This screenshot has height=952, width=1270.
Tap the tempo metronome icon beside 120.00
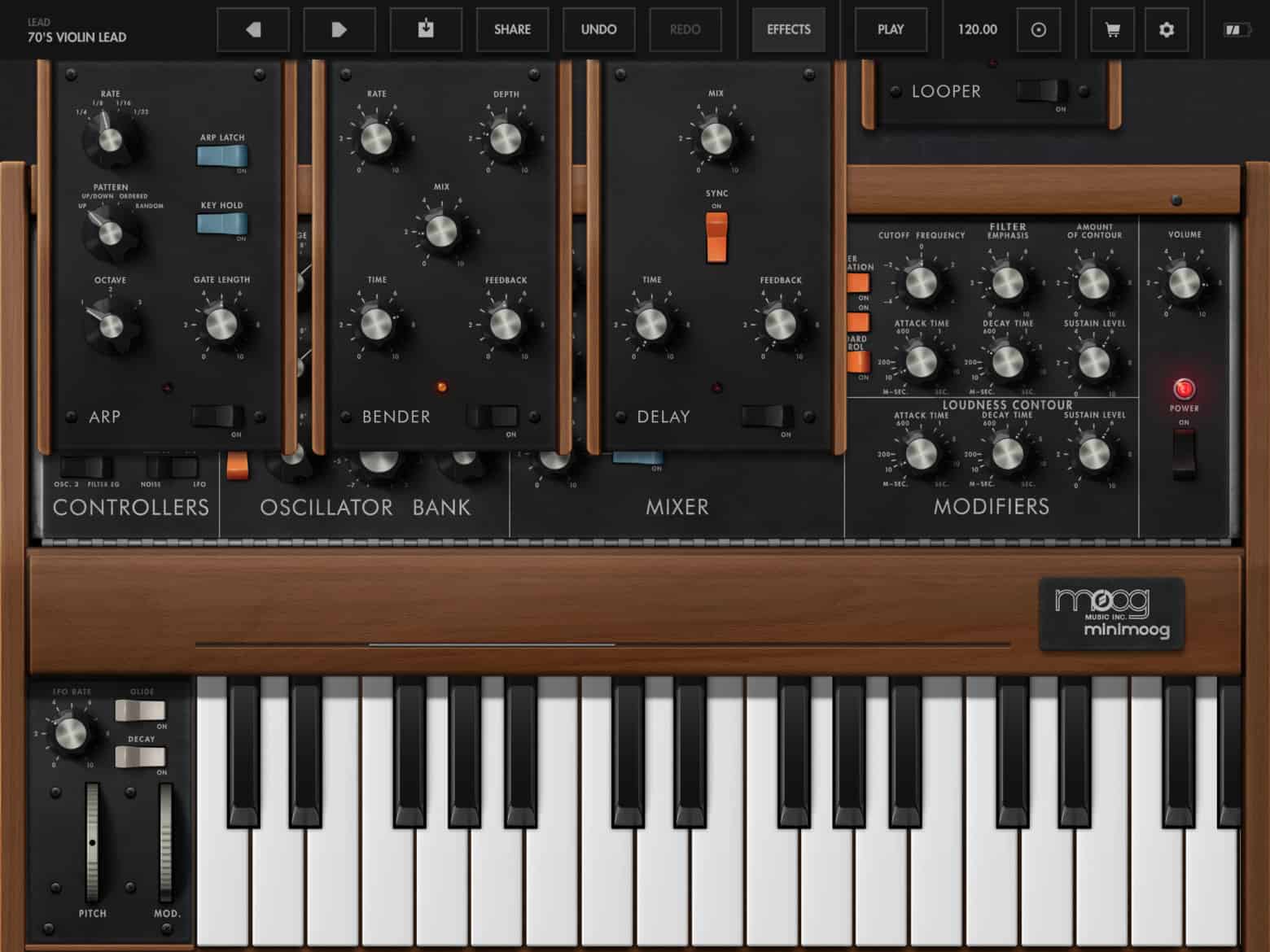click(x=1040, y=29)
